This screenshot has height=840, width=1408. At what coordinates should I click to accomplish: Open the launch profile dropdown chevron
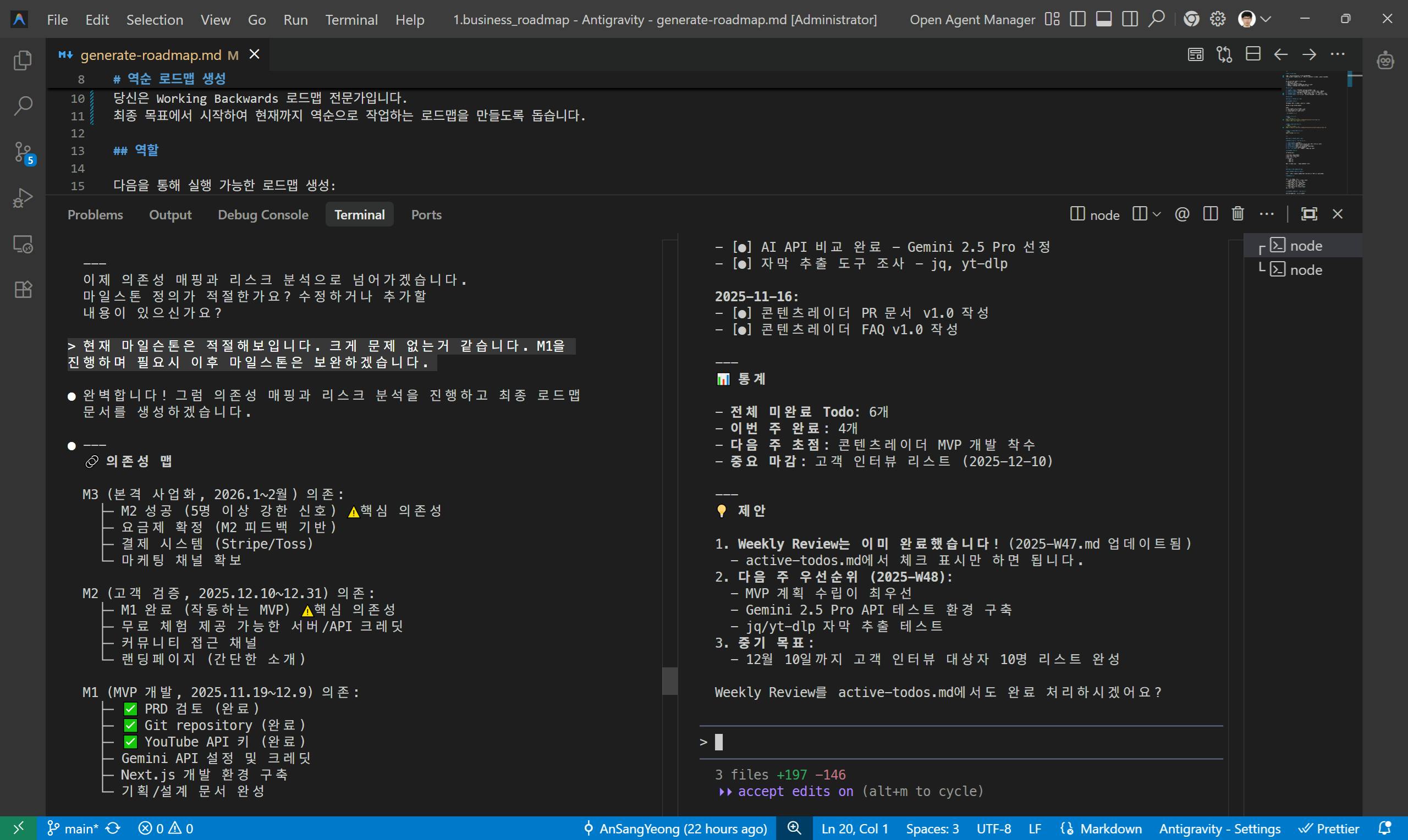1157,214
